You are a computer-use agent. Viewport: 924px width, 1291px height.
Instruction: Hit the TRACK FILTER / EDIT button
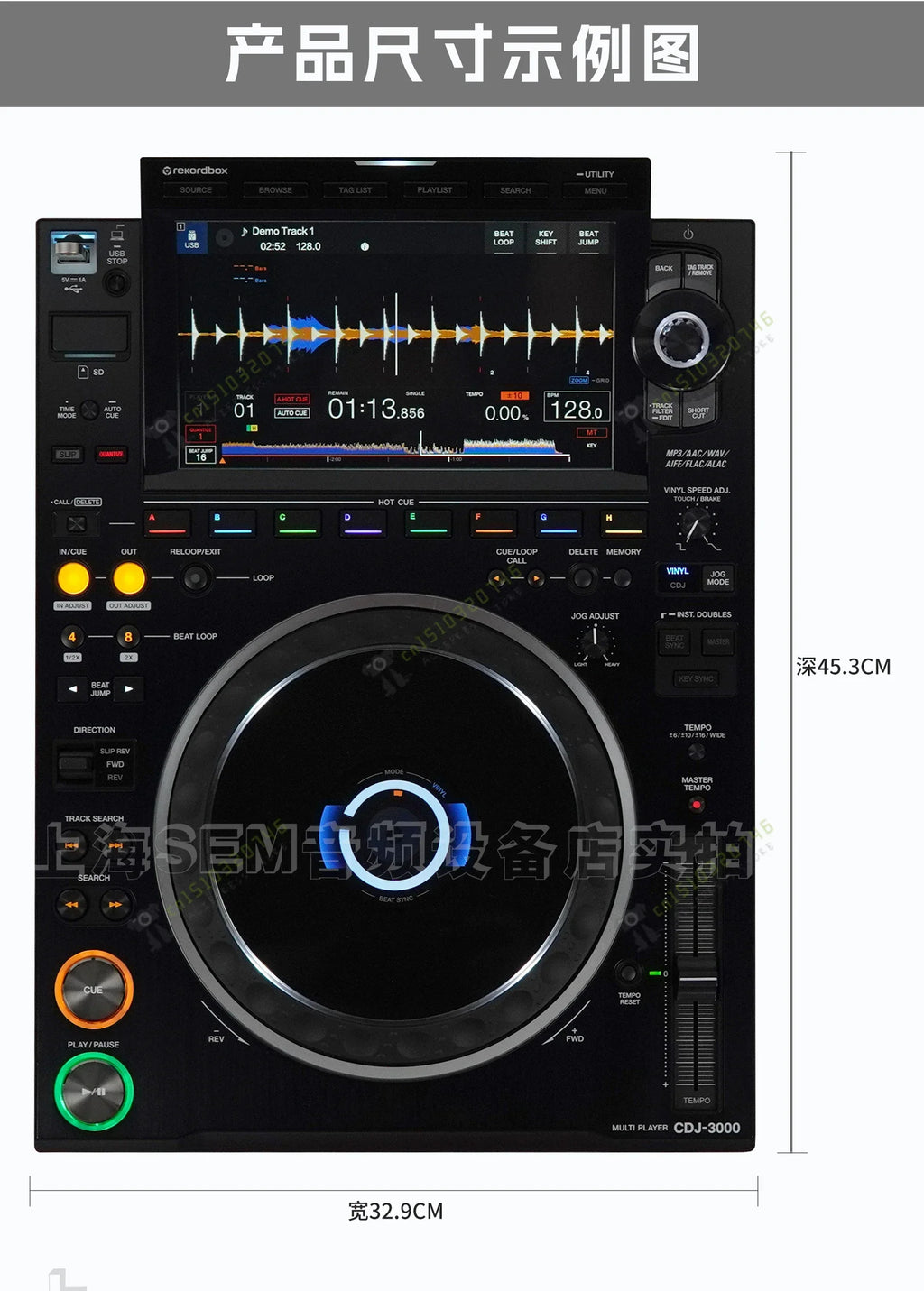click(x=663, y=410)
